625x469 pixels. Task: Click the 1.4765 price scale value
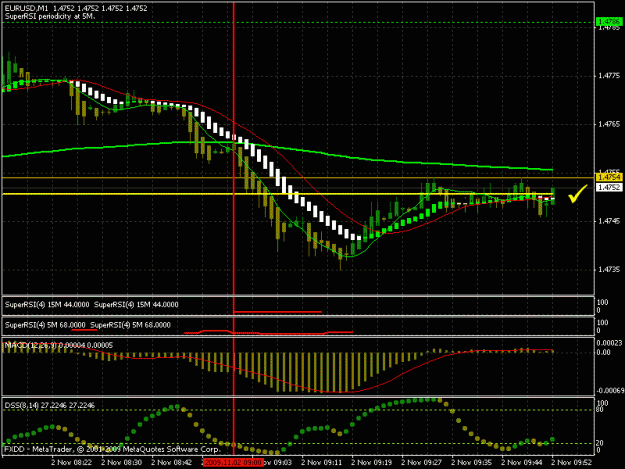coord(609,124)
